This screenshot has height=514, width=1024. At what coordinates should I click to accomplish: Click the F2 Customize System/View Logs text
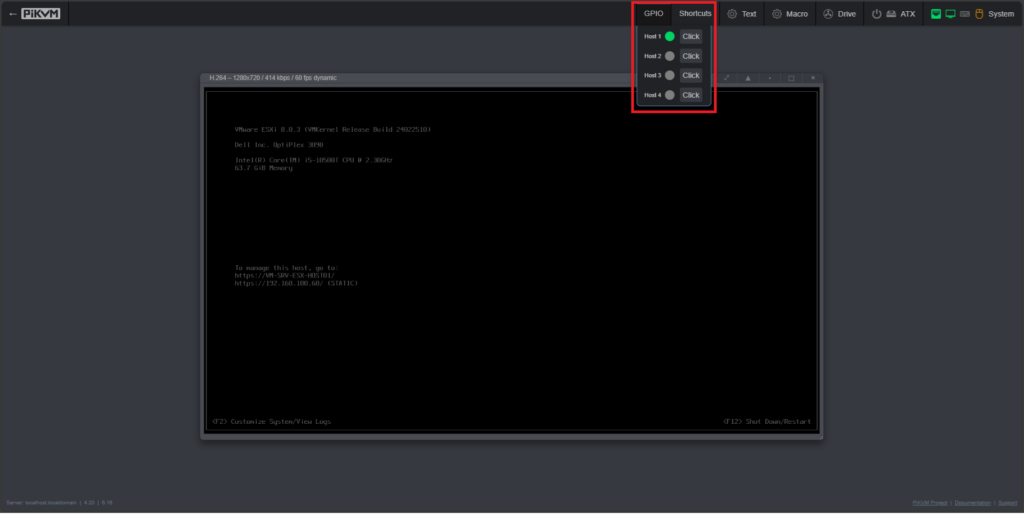click(x=272, y=422)
